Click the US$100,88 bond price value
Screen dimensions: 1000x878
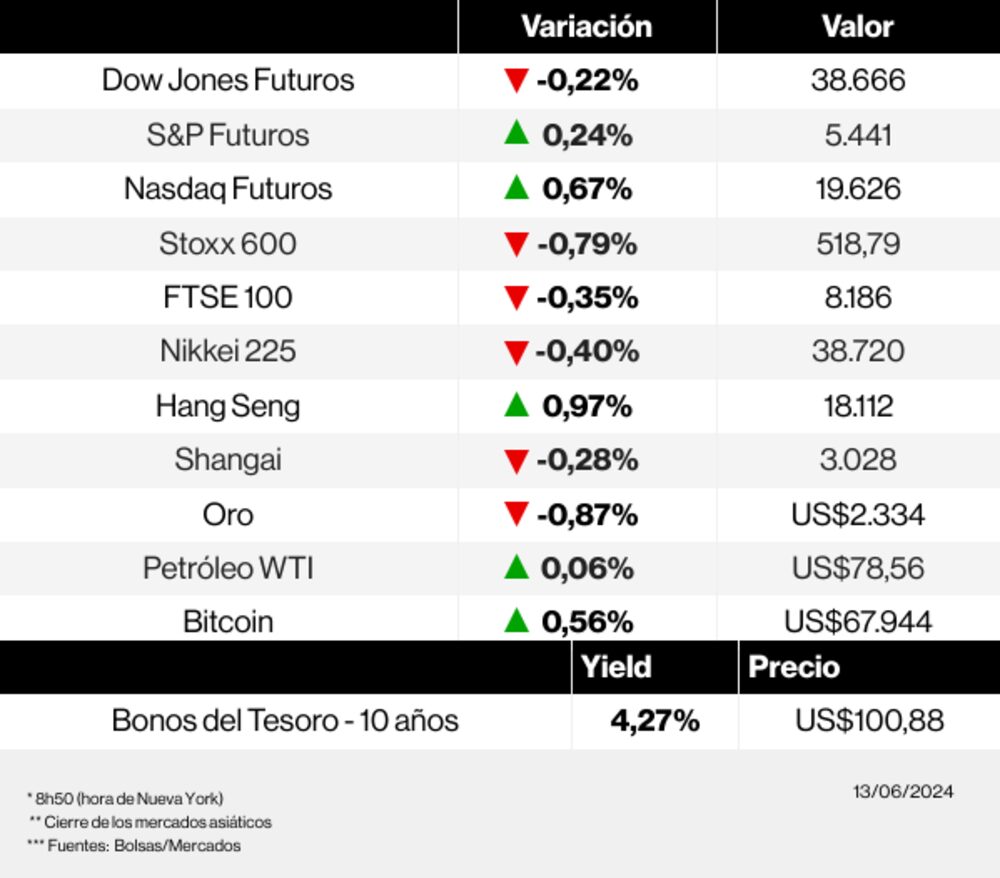tap(869, 720)
